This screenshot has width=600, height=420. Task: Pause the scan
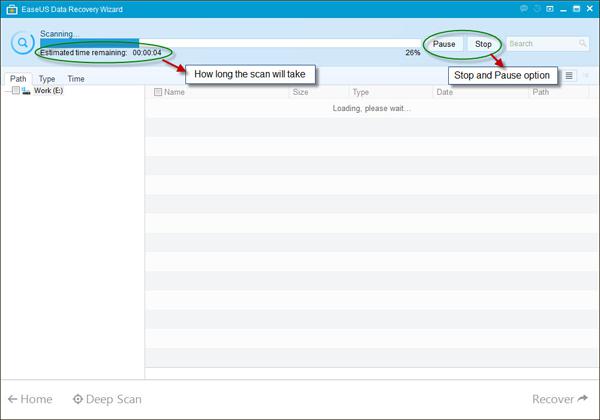point(444,44)
